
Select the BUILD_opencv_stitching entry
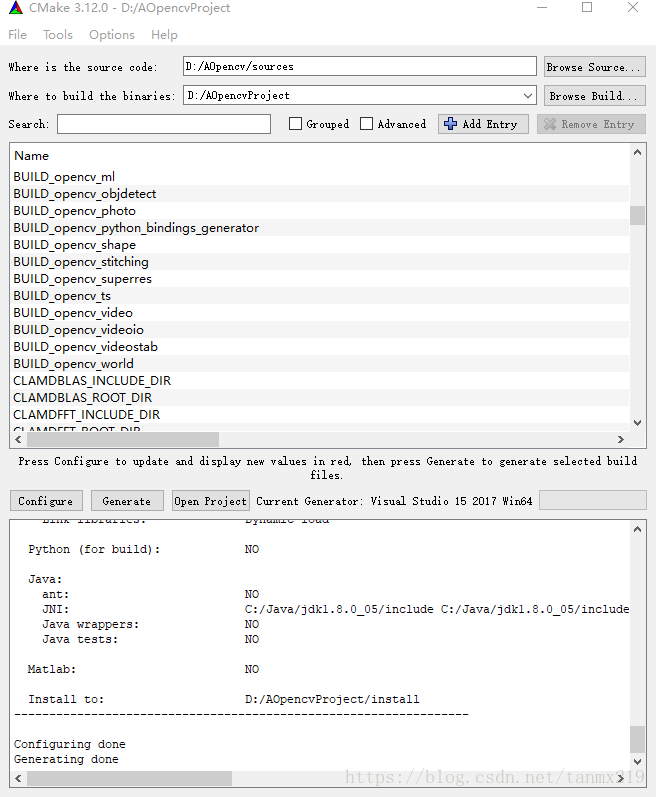pos(320,262)
